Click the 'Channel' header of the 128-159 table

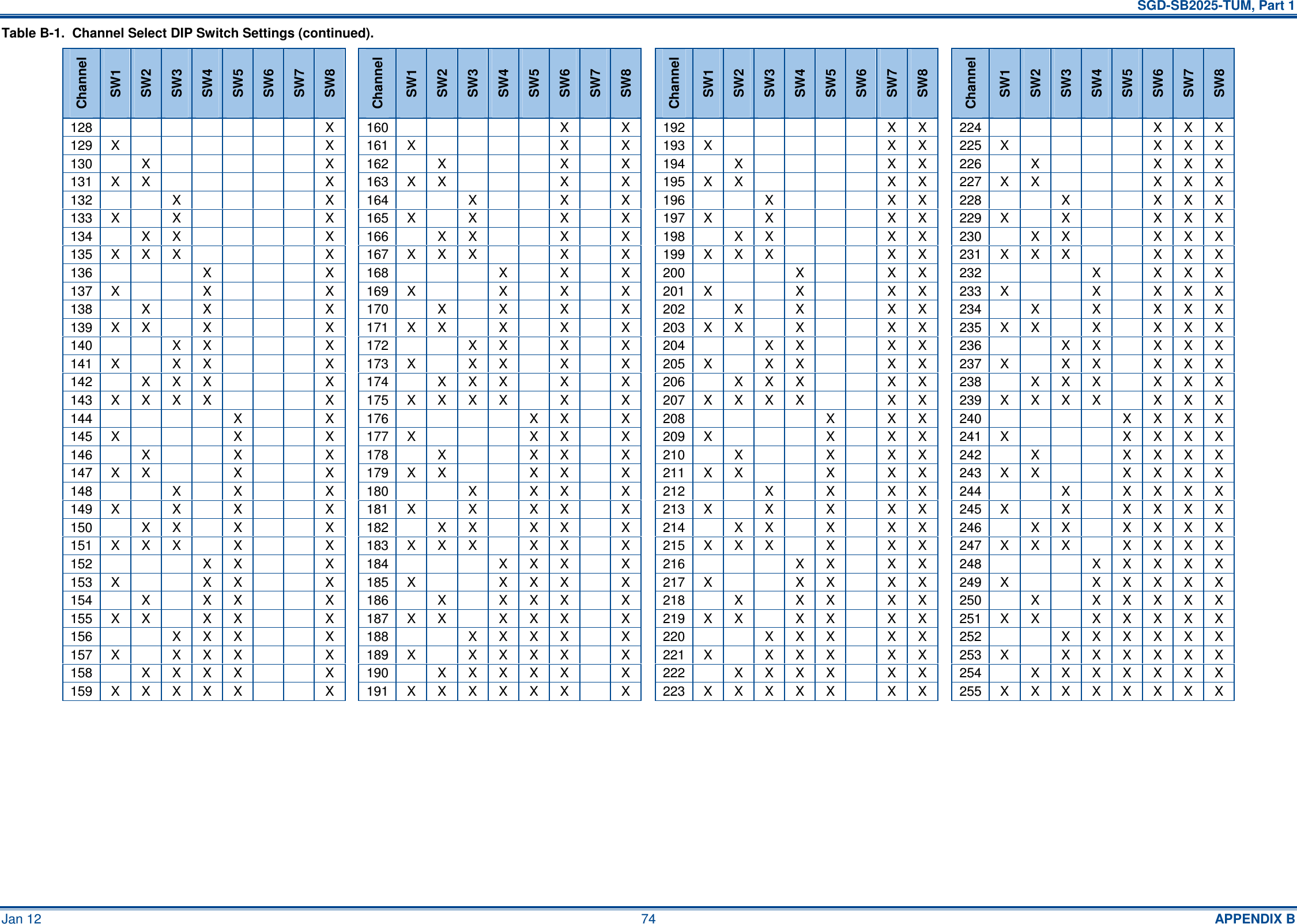81,83
